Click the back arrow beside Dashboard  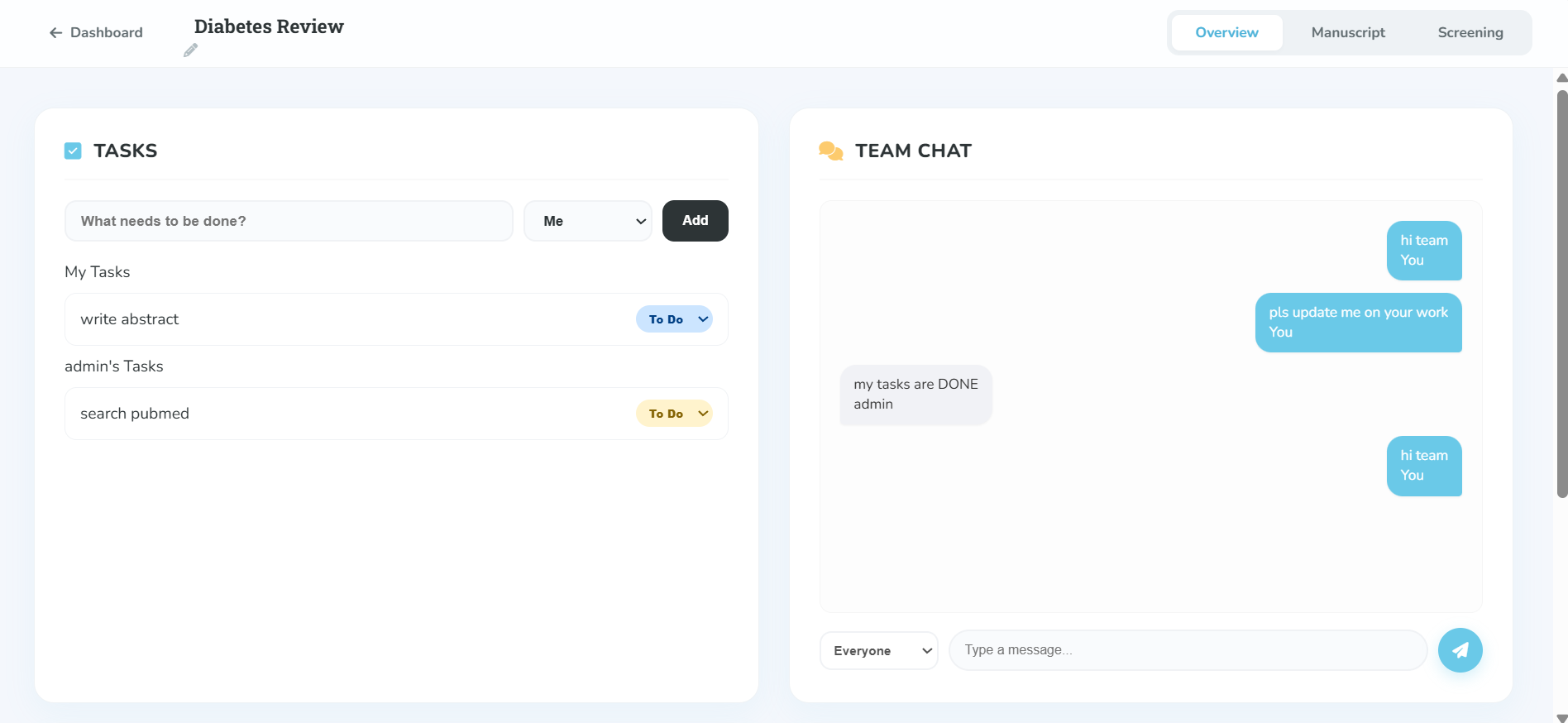tap(55, 32)
